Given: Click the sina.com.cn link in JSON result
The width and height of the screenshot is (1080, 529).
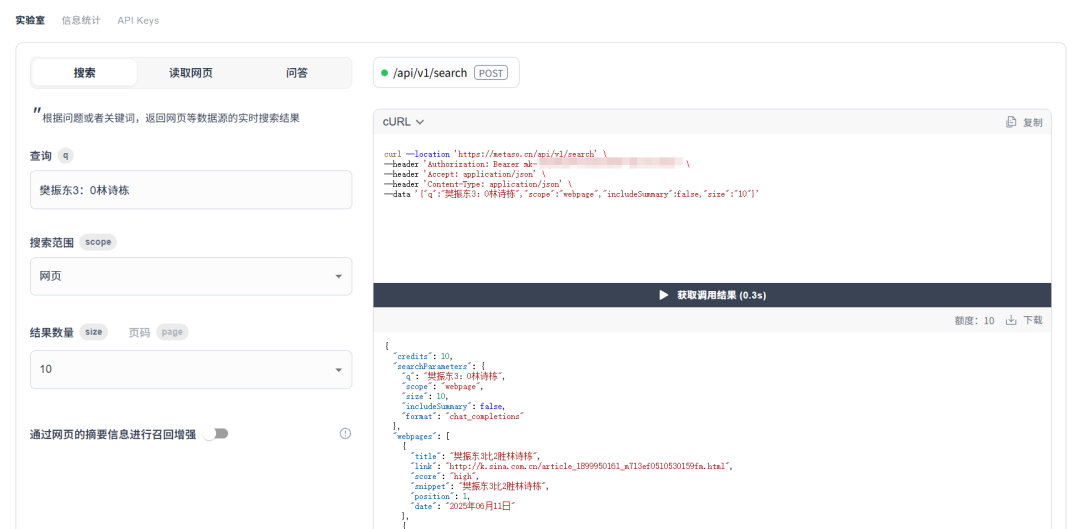Looking at the screenshot, I should (589, 466).
